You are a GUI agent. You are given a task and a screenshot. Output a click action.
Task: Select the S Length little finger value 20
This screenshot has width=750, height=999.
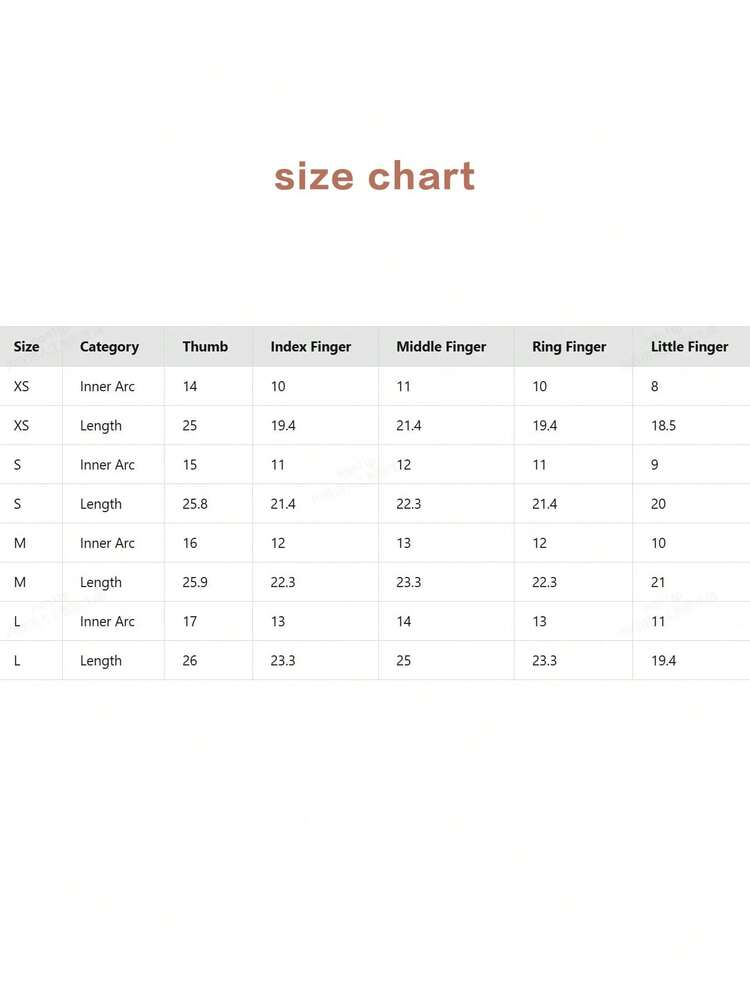pos(658,504)
